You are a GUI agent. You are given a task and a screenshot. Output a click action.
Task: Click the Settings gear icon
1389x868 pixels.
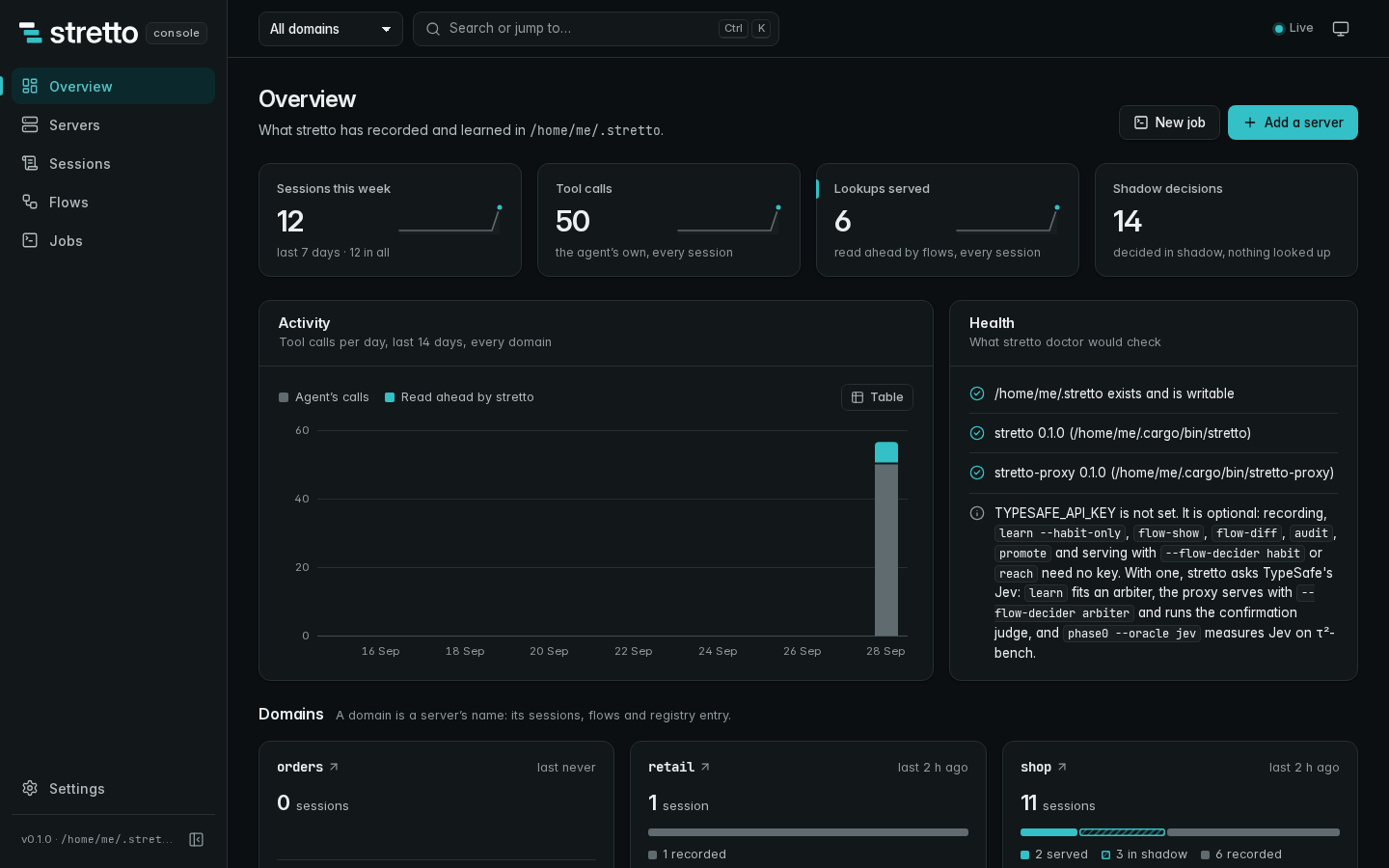[30, 788]
